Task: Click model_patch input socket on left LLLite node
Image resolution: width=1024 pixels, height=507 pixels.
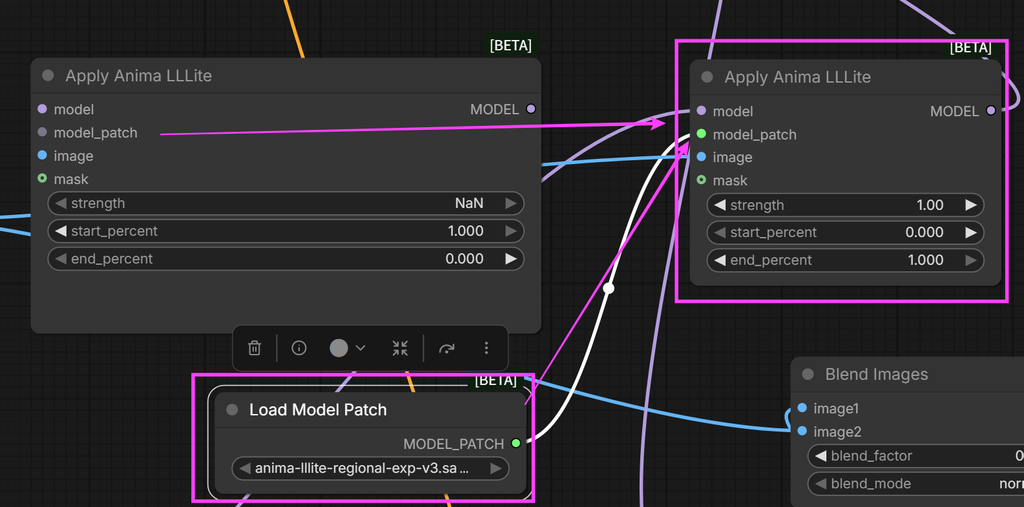Action: 42,133
